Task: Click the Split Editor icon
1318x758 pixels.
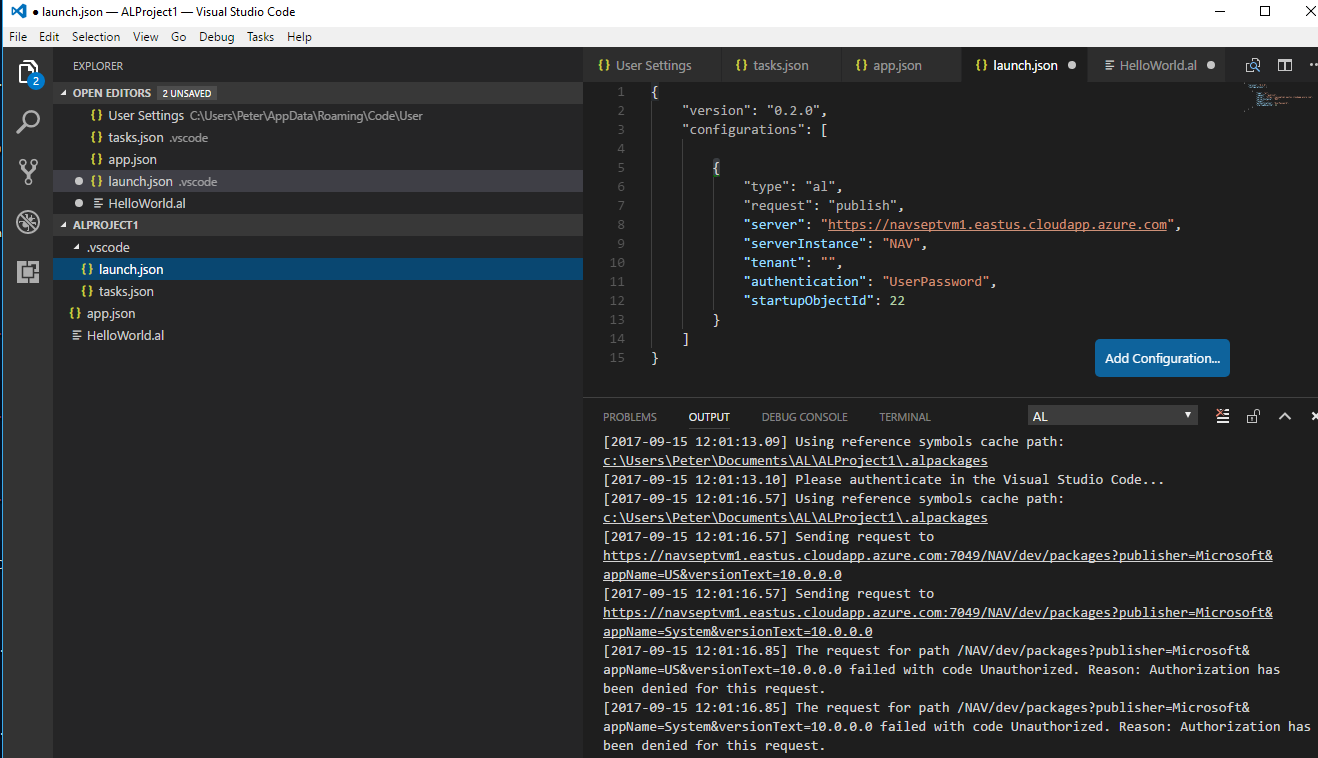Action: pos(1285,65)
